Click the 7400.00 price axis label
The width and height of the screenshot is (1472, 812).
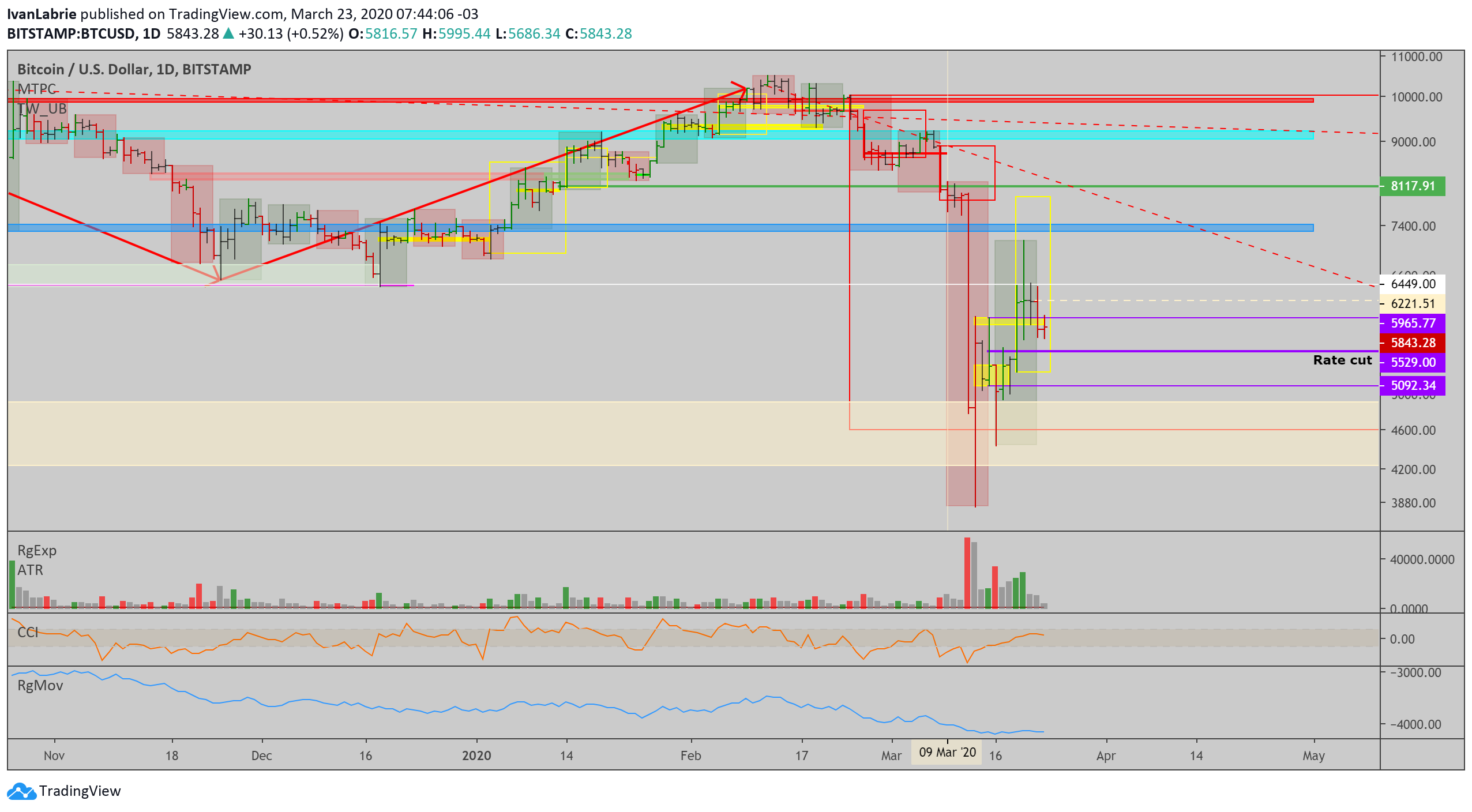[x=1413, y=226]
